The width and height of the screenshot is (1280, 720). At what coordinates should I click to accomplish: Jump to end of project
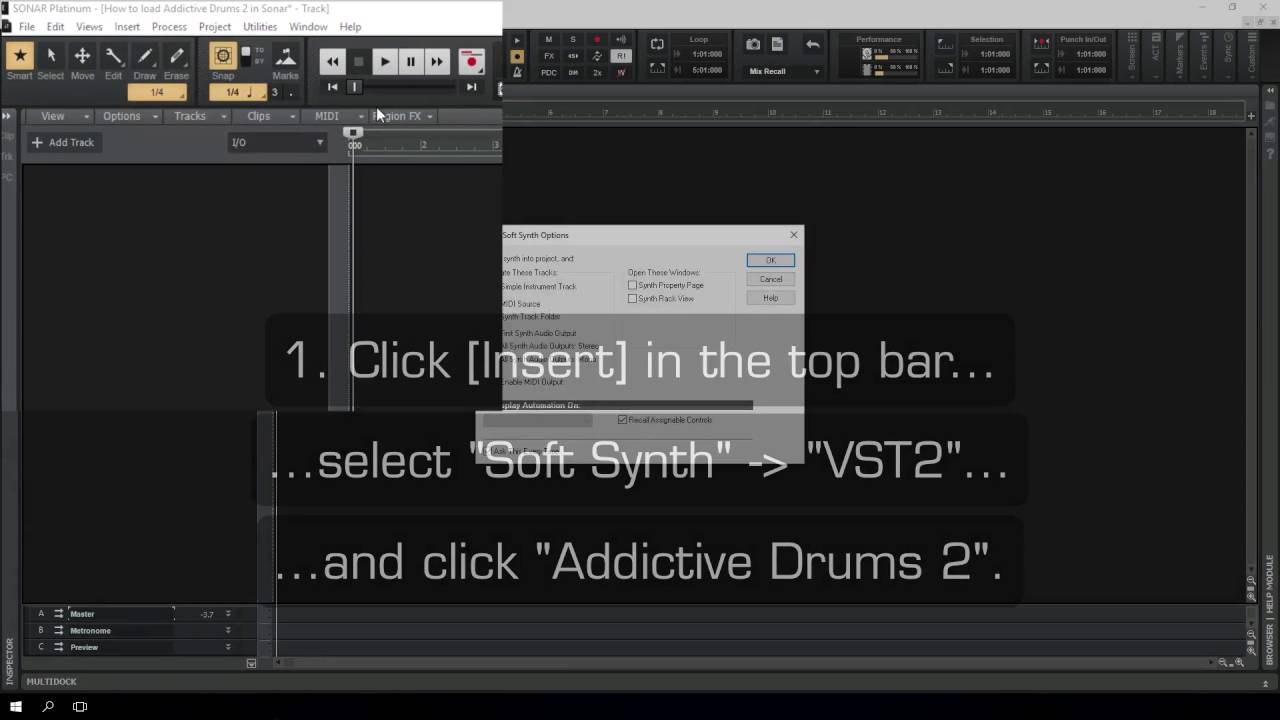pos(471,87)
